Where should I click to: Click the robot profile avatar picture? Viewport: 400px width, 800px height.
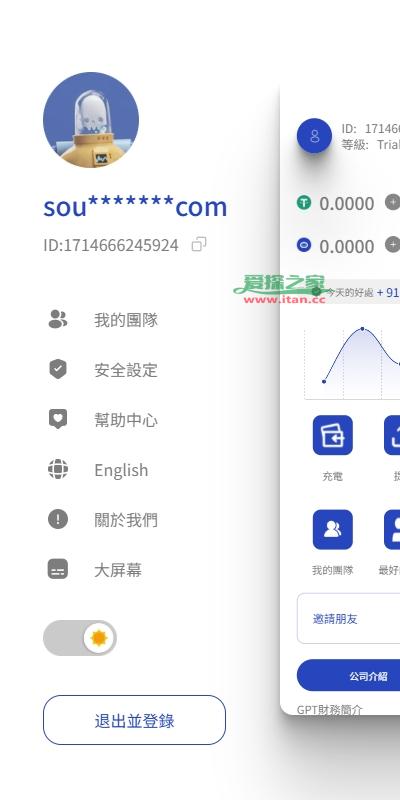coord(91,120)
